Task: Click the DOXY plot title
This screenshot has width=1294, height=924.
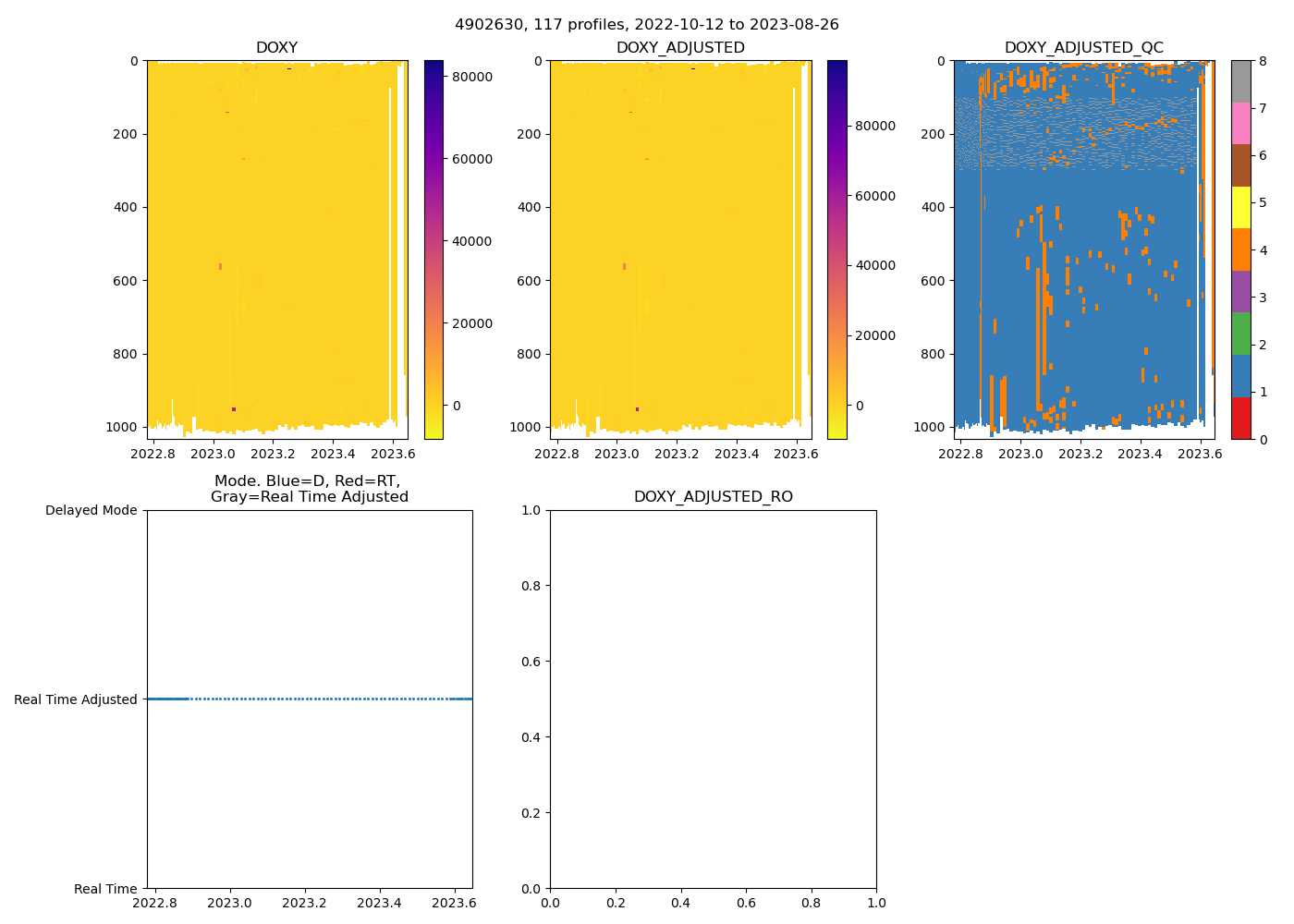Action: 276,48
